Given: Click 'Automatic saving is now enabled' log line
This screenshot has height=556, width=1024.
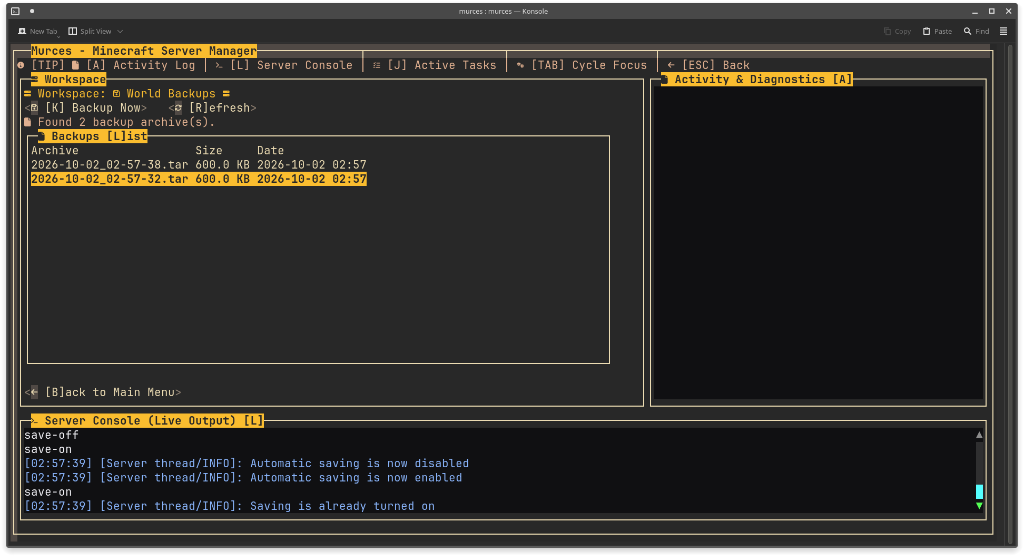Looking at the screenshot, I should pyautogui.click(x=243, y=478).
